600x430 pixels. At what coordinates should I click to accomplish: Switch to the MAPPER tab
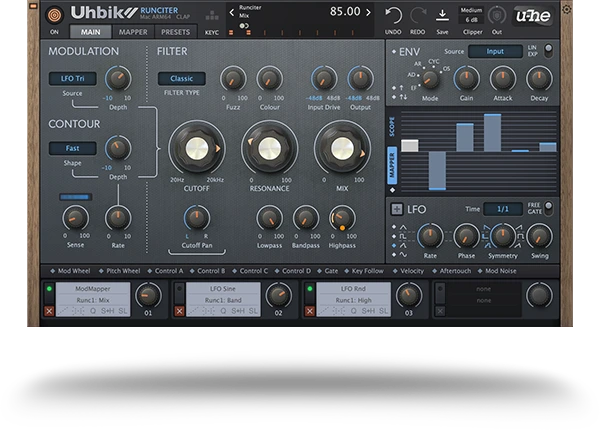click(x=133, y=32)
